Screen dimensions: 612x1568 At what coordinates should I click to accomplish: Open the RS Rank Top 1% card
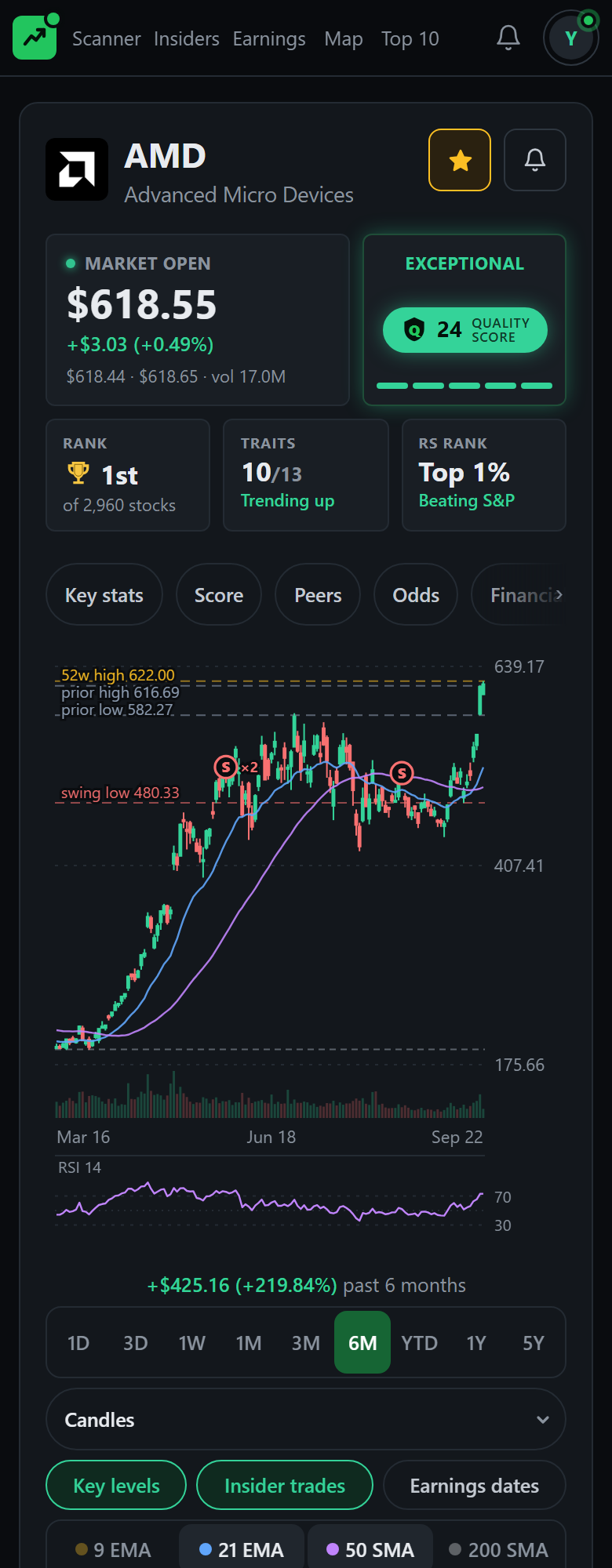pyautogui.click(x=484, y=475)
